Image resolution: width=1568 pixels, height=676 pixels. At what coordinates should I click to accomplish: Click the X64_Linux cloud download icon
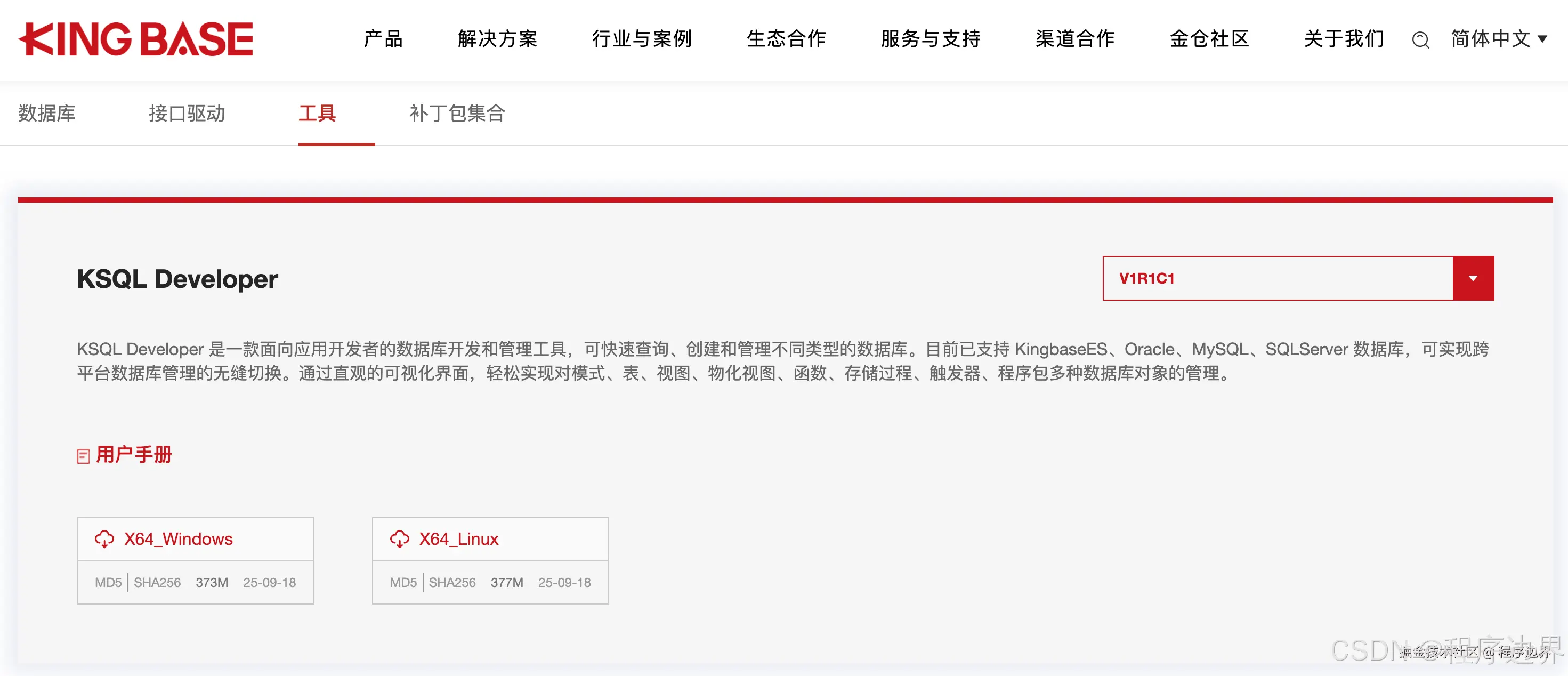point(399,539)
